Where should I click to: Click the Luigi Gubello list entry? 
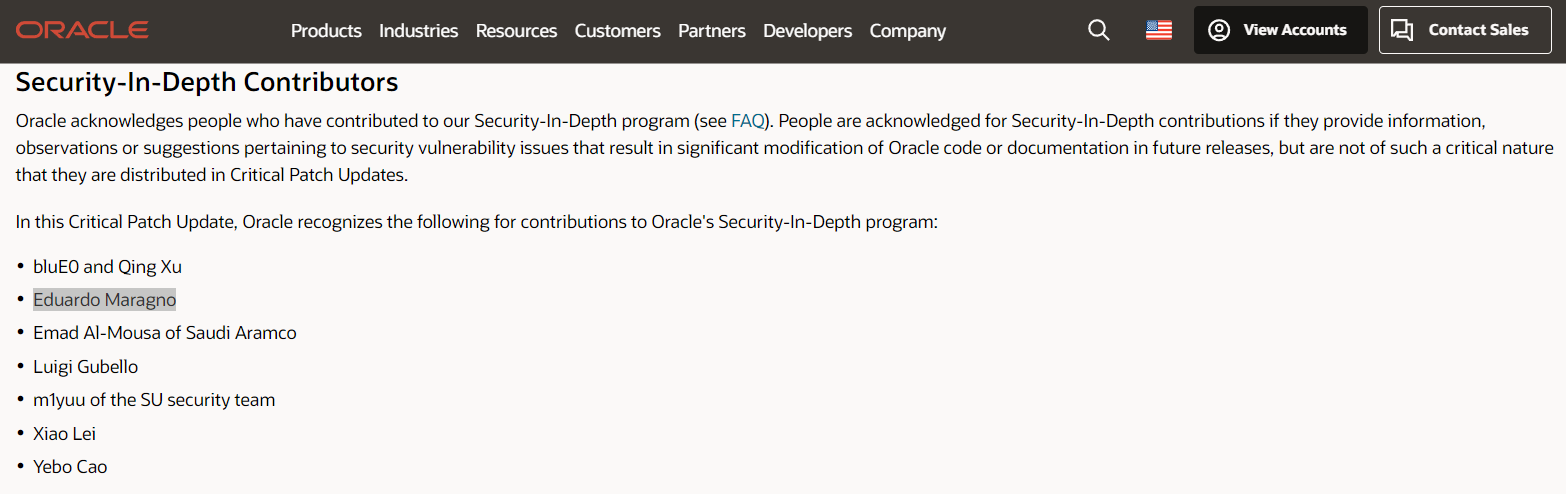point(85,367)
